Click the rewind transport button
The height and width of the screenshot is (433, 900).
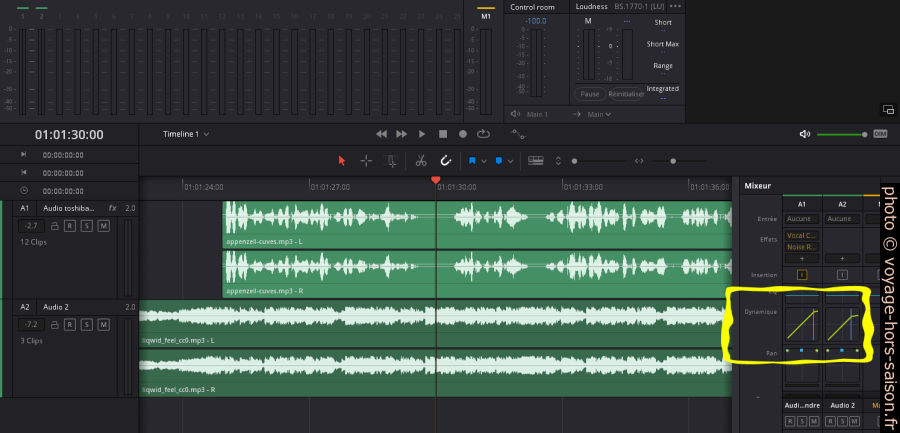point(381,134)
